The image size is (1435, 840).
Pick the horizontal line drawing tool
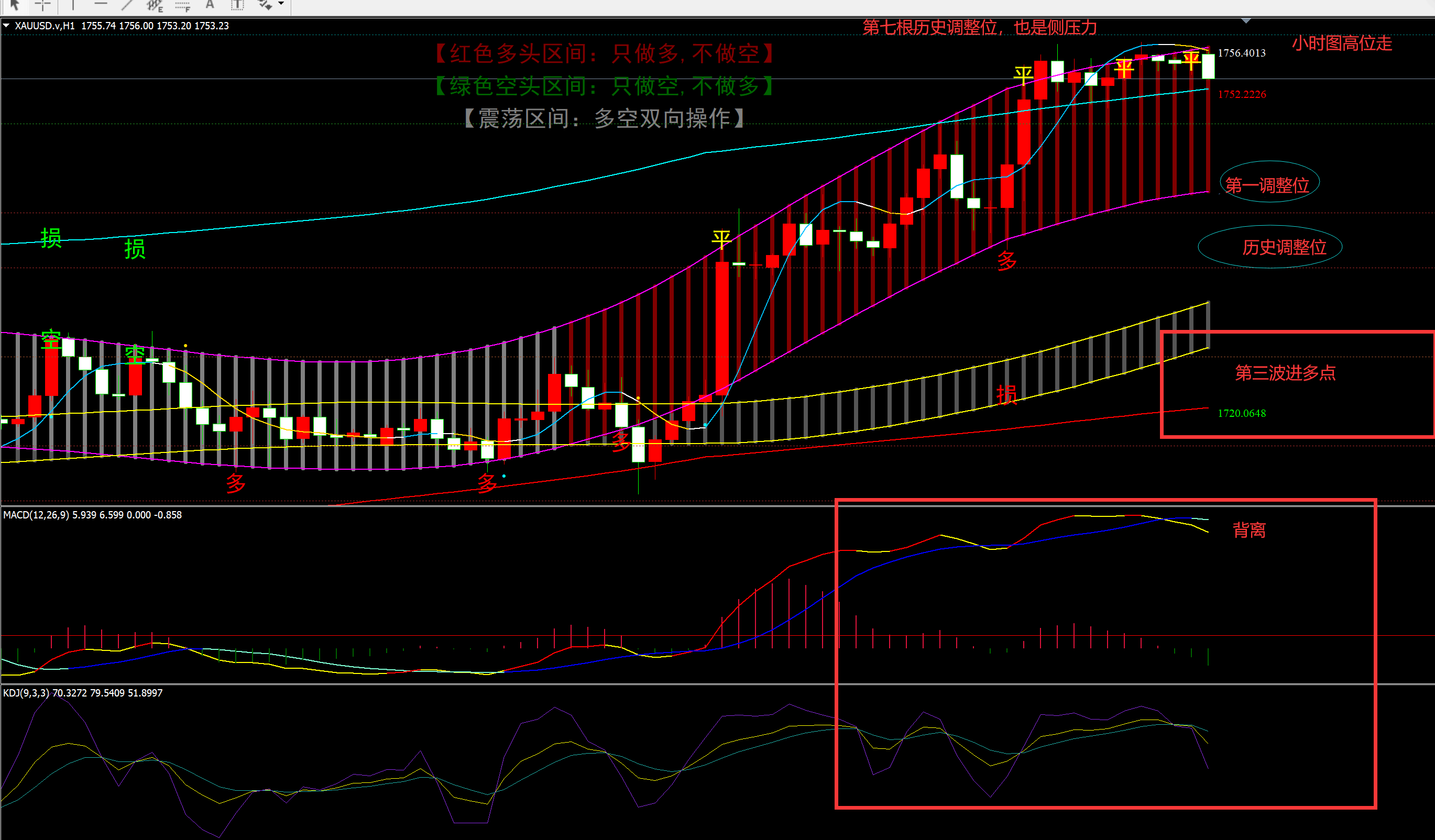coord(101,5)
